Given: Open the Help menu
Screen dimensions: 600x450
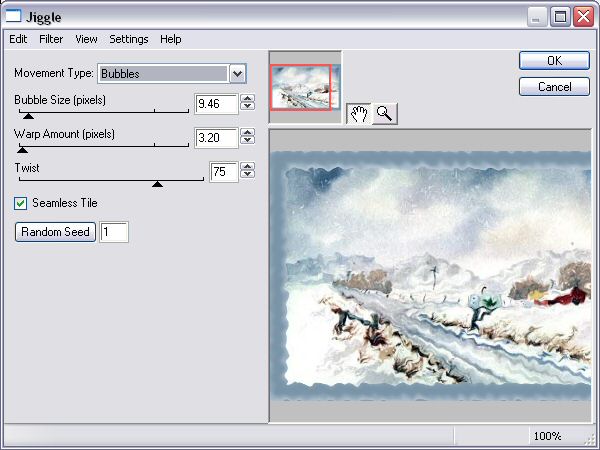Looking at the screenshot, I should coord(171,39).
